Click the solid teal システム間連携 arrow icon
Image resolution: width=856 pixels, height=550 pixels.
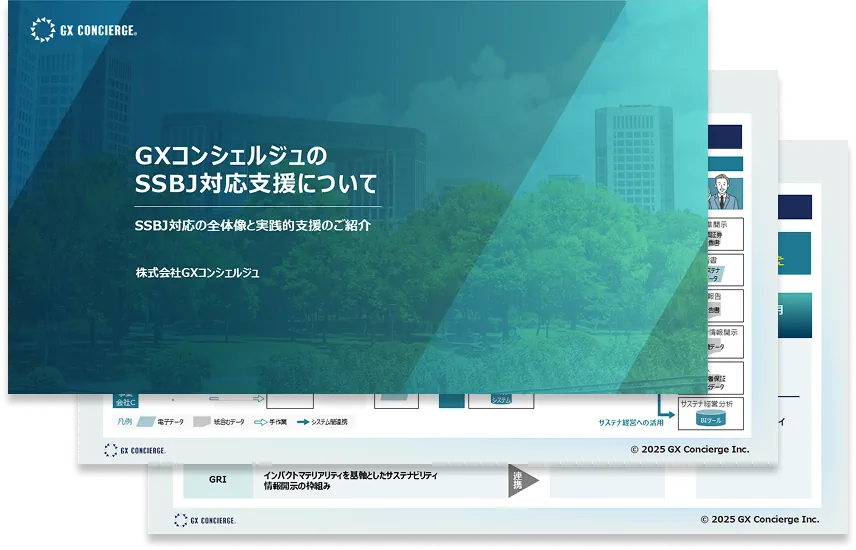(303, 422)
